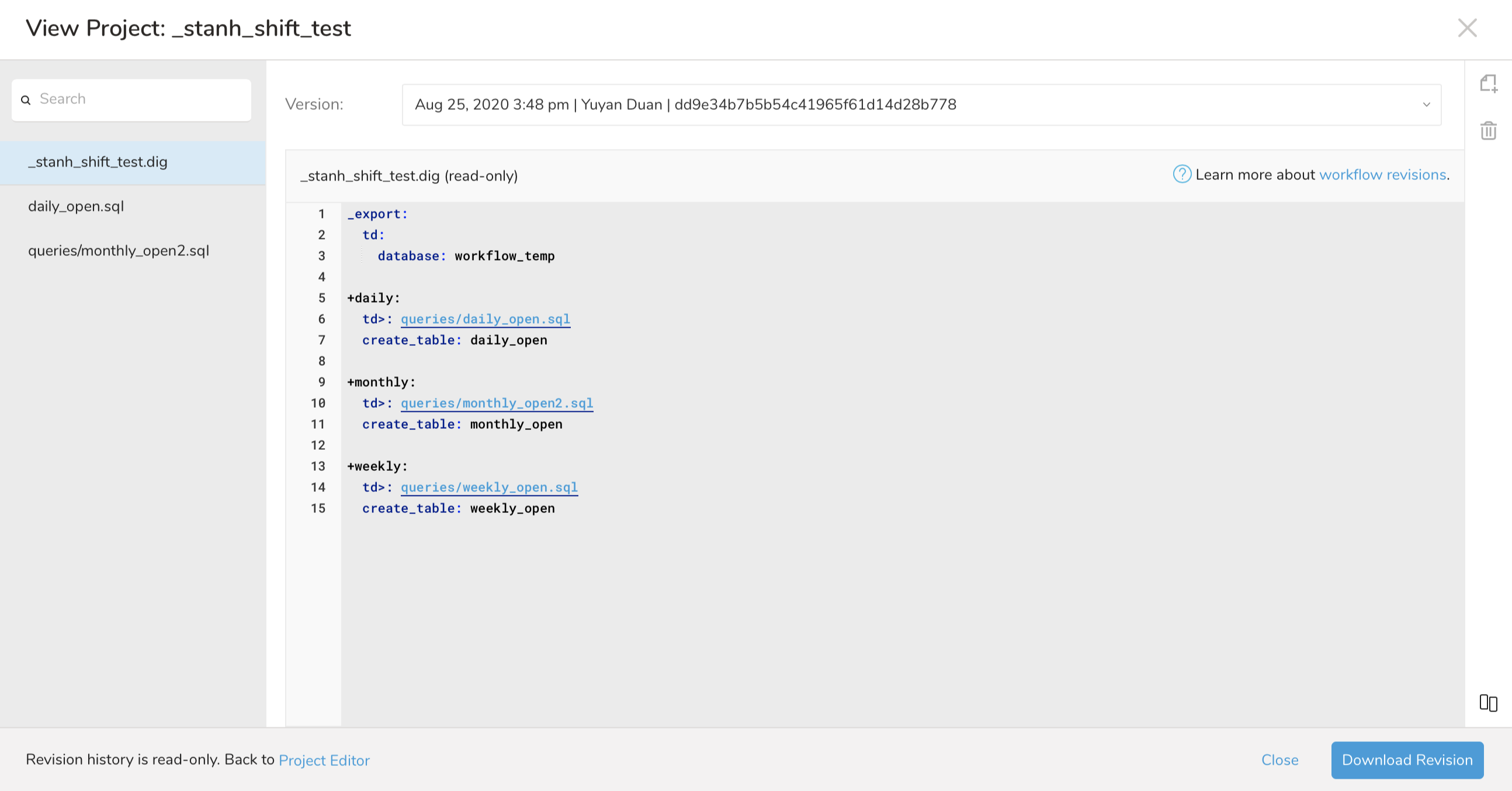This screenshot has height=791, width=1512.
Task: Click the Close text button
Action: (x=1279, y=760)
